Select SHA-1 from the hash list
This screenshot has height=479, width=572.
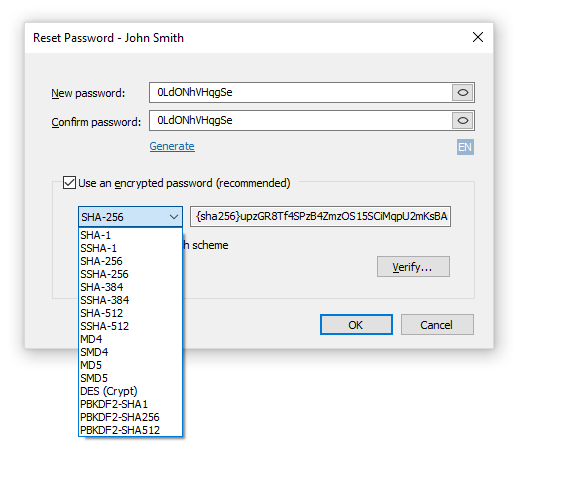click(130, 235)
